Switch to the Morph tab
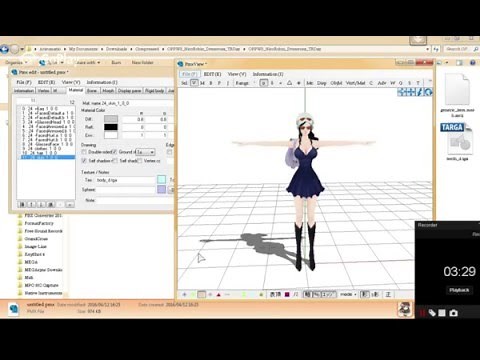The image size is (480, 360). 108,91
